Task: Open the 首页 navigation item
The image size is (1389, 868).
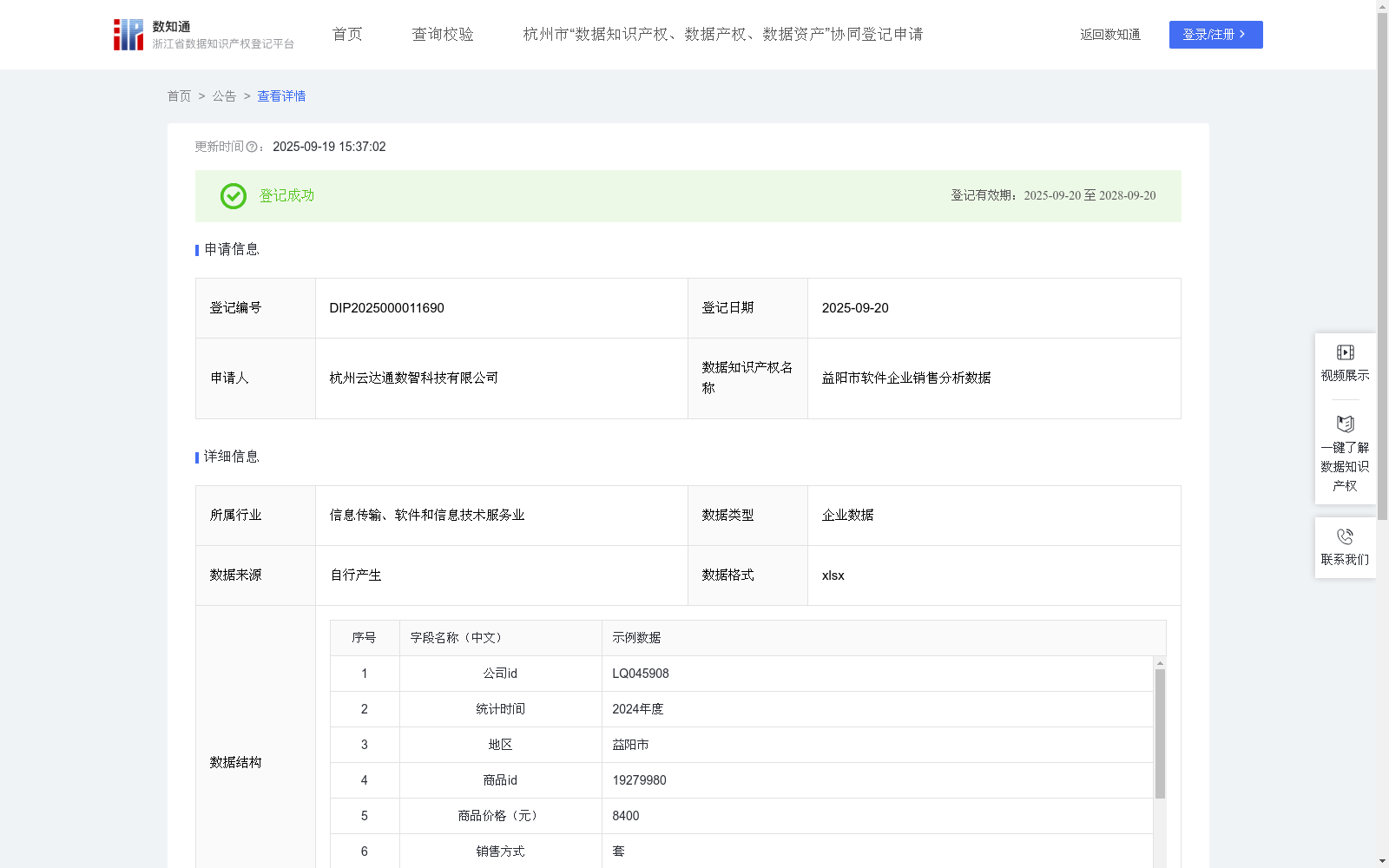Action: pyautogui.click(x=347, y=35)
